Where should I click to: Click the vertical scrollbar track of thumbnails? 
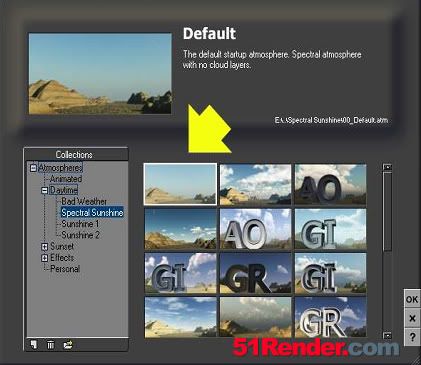pyautogui.click(x=387, y=251)
